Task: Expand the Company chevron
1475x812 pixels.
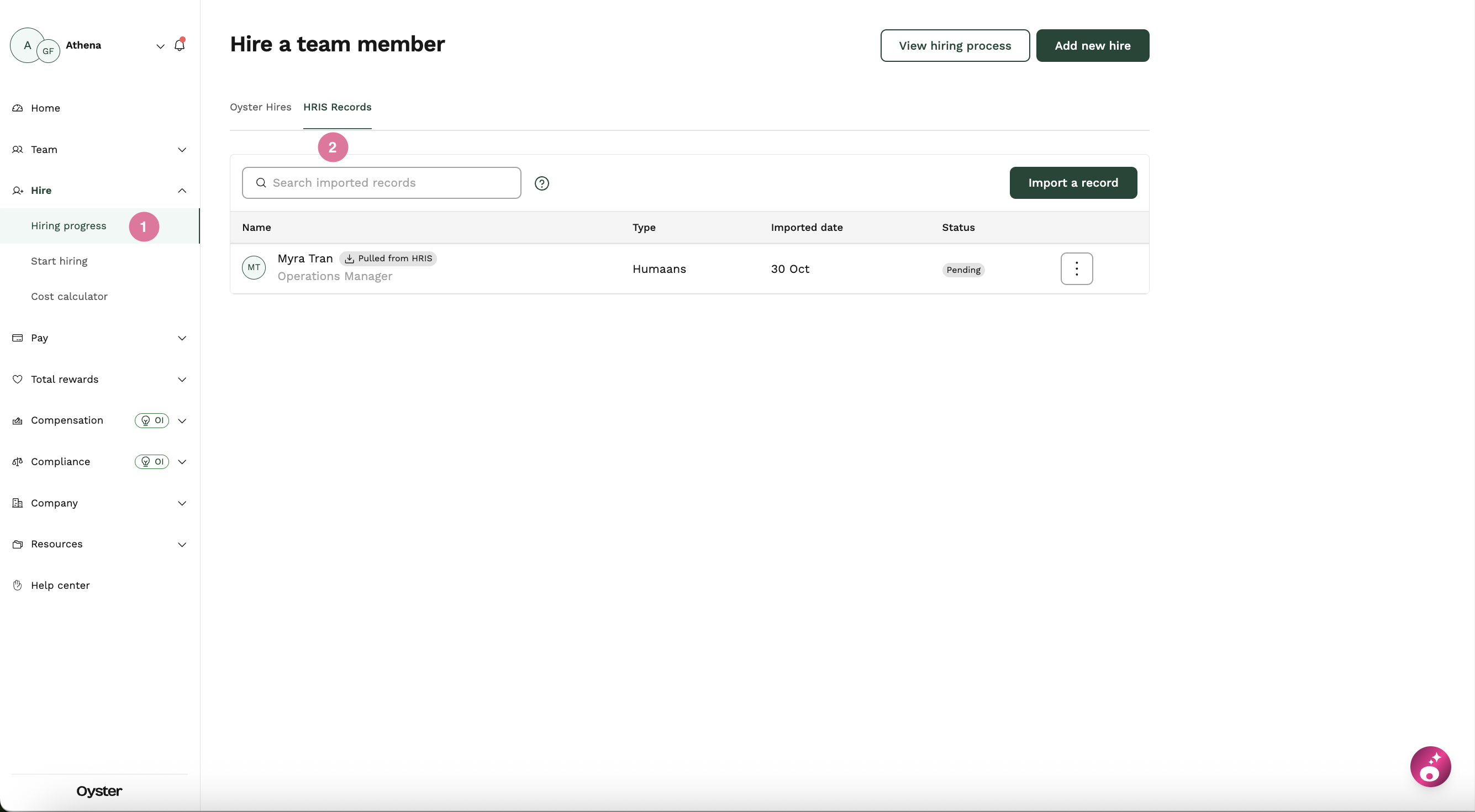Action: coord(182,503)
